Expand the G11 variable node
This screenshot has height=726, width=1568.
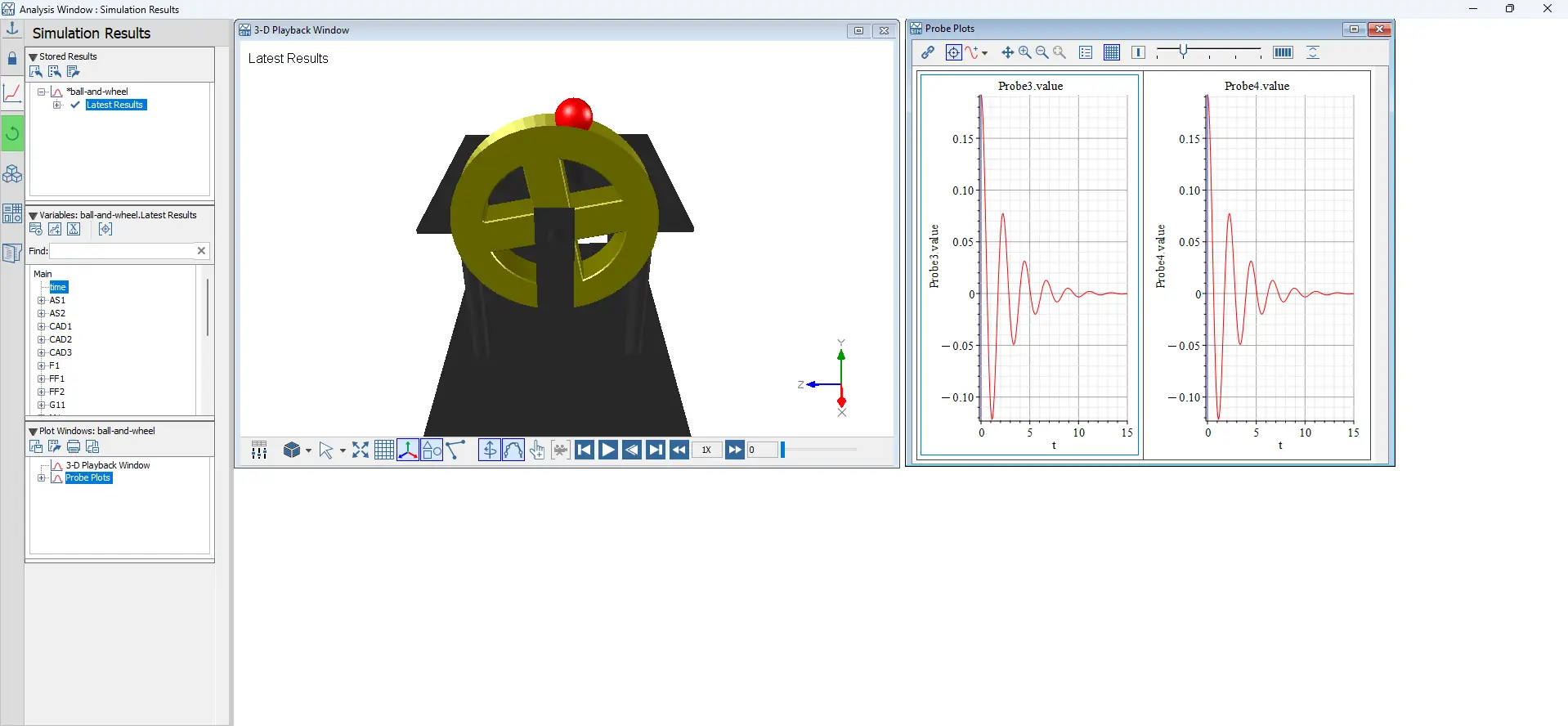tap(41, 405)
